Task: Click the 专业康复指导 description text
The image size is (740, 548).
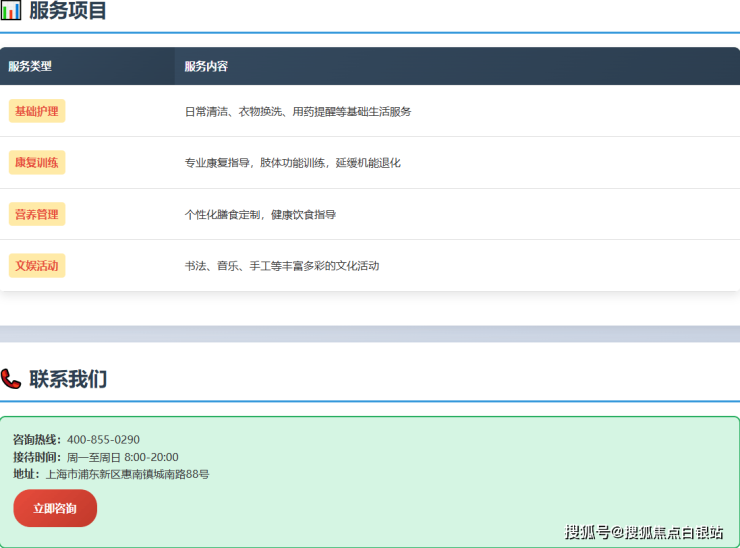Action: [x=292, y=162]
